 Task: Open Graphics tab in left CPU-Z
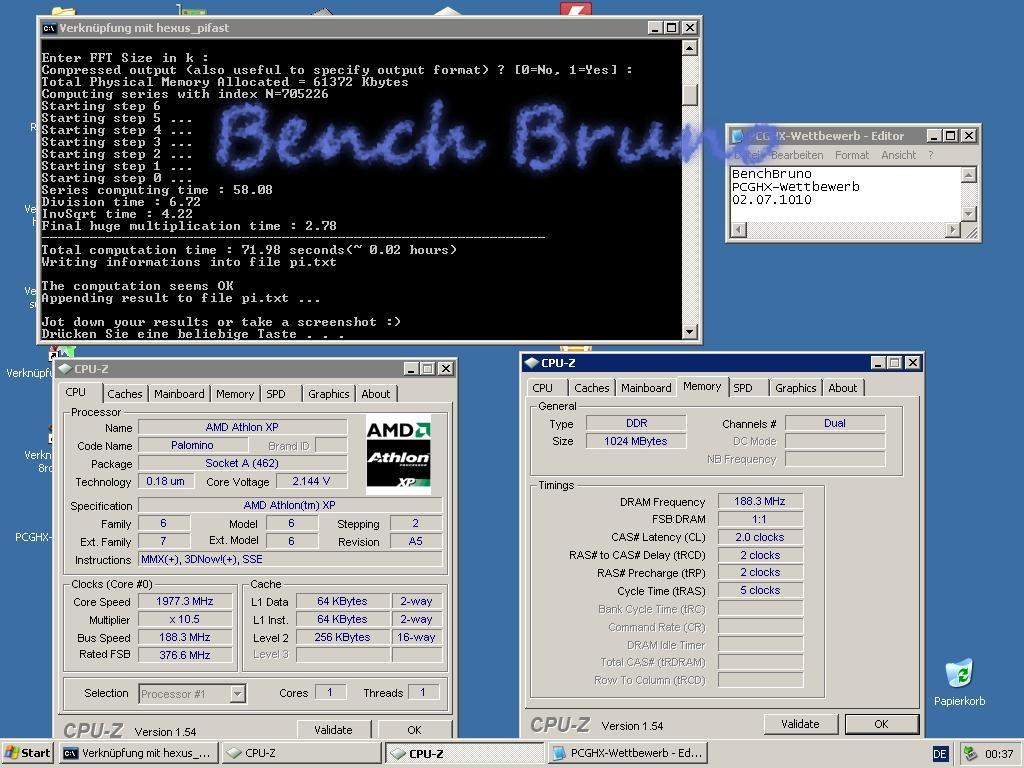328,394
